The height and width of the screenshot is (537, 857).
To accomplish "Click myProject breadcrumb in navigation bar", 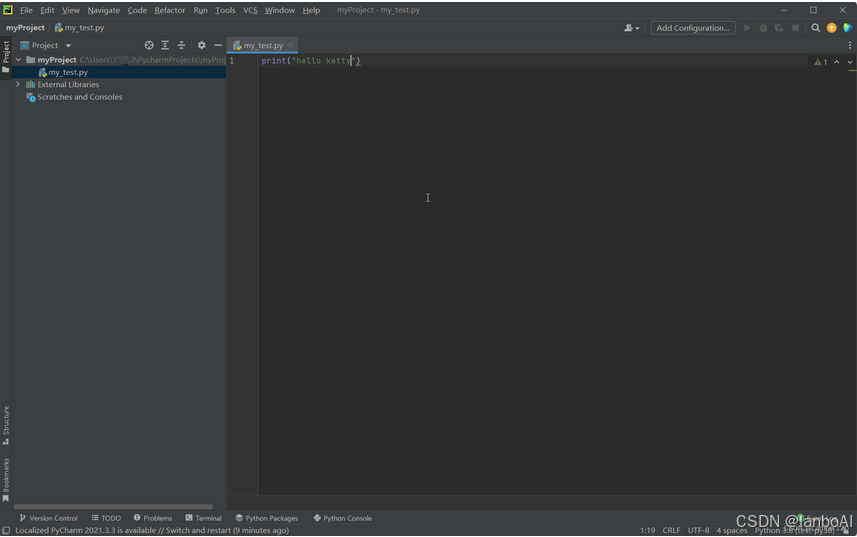I will coord(25,27).
